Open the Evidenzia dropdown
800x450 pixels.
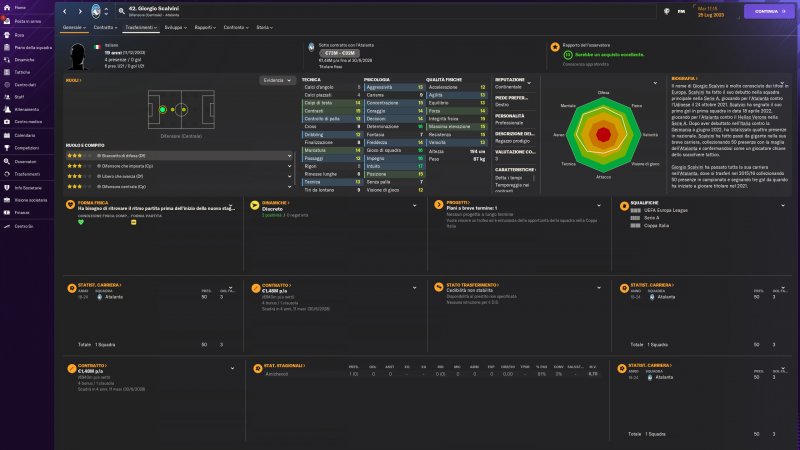(x=278, y=80)
